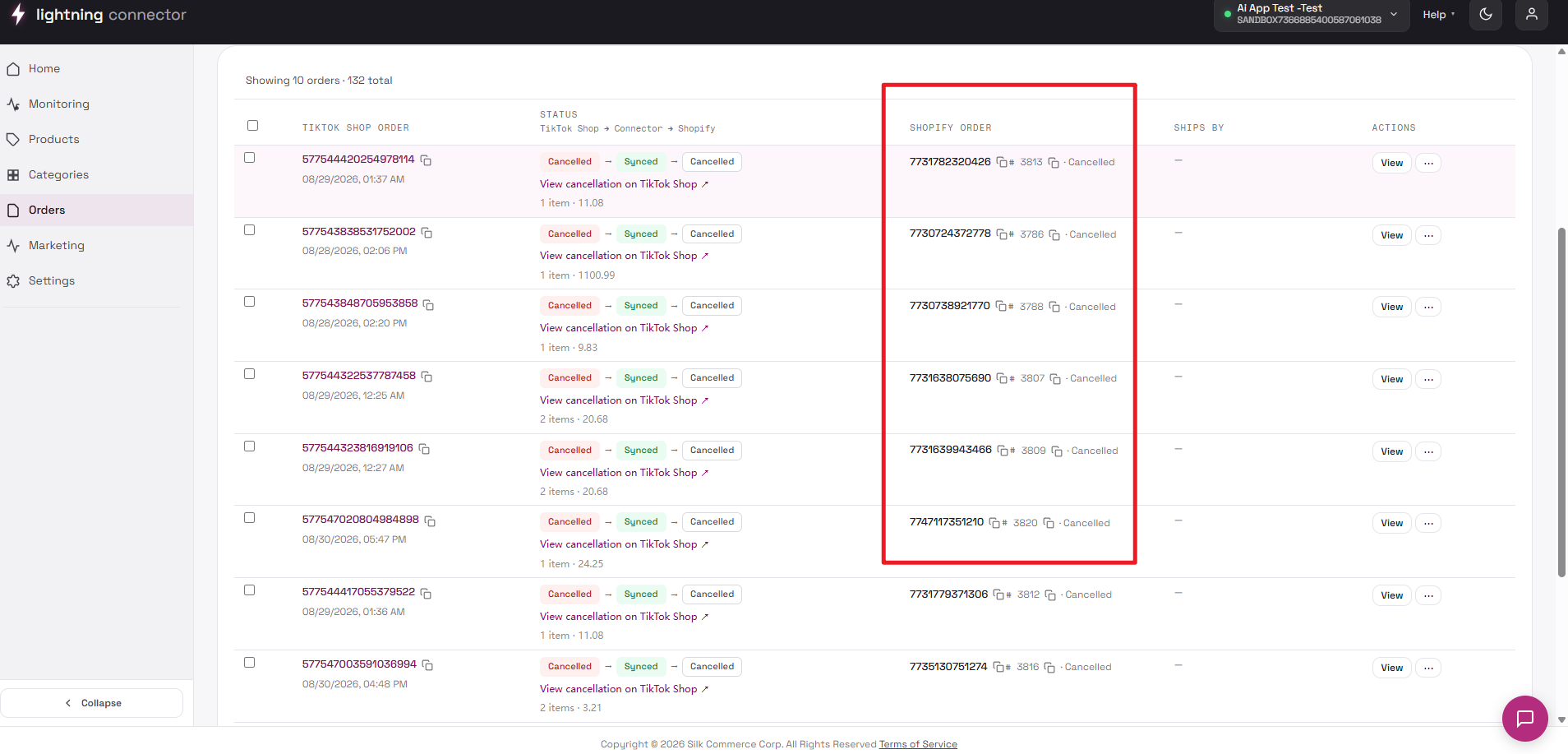The height and width of the screenshot is (754, 1568).
Task: Open the Categories page
Action: click(x=97, y=174)
